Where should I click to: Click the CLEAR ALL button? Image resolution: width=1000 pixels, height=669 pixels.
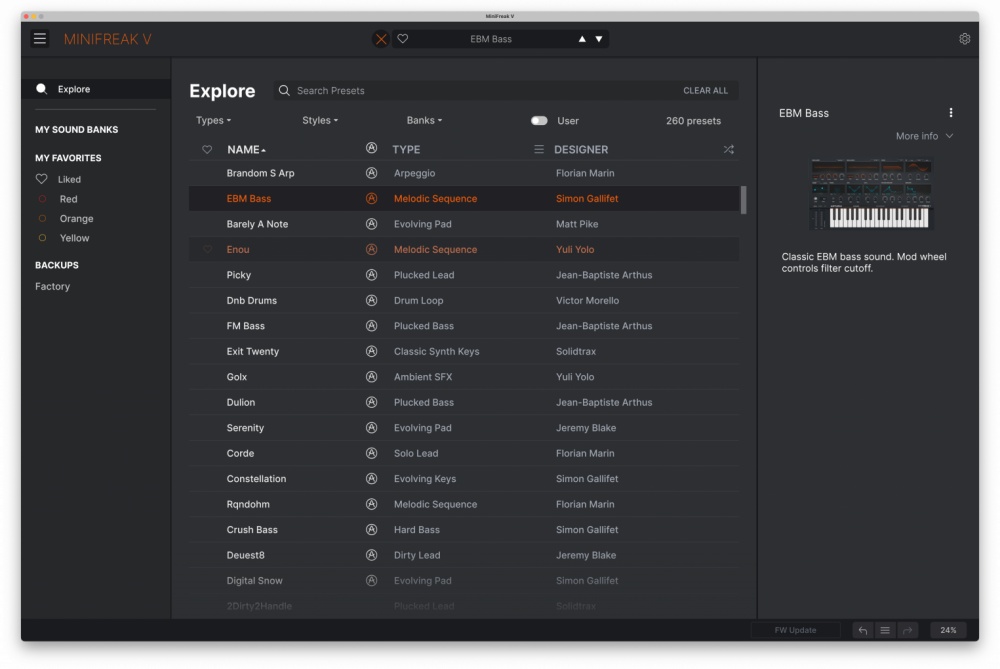[x=705, y=91]
